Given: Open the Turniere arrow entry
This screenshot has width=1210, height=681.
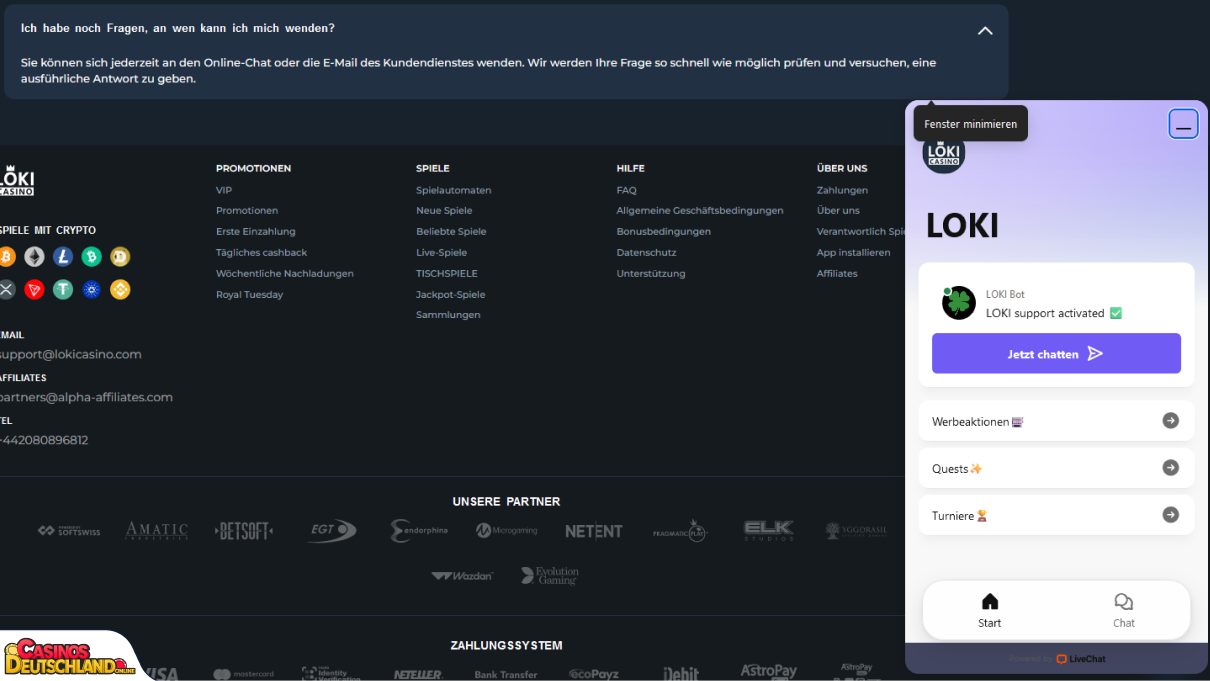Looking at the screenshot, I should [1170, 515].
